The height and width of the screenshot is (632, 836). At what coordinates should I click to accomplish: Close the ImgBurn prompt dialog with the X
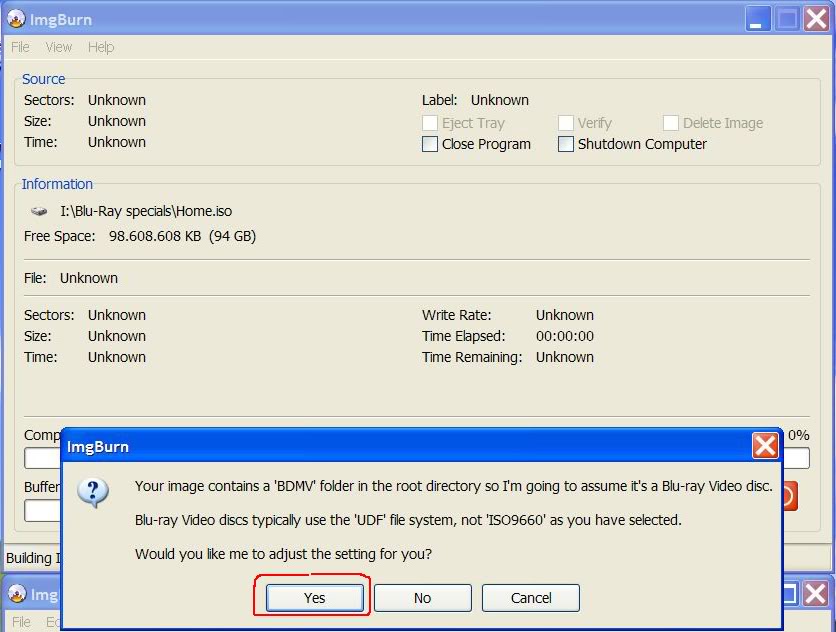765,446
